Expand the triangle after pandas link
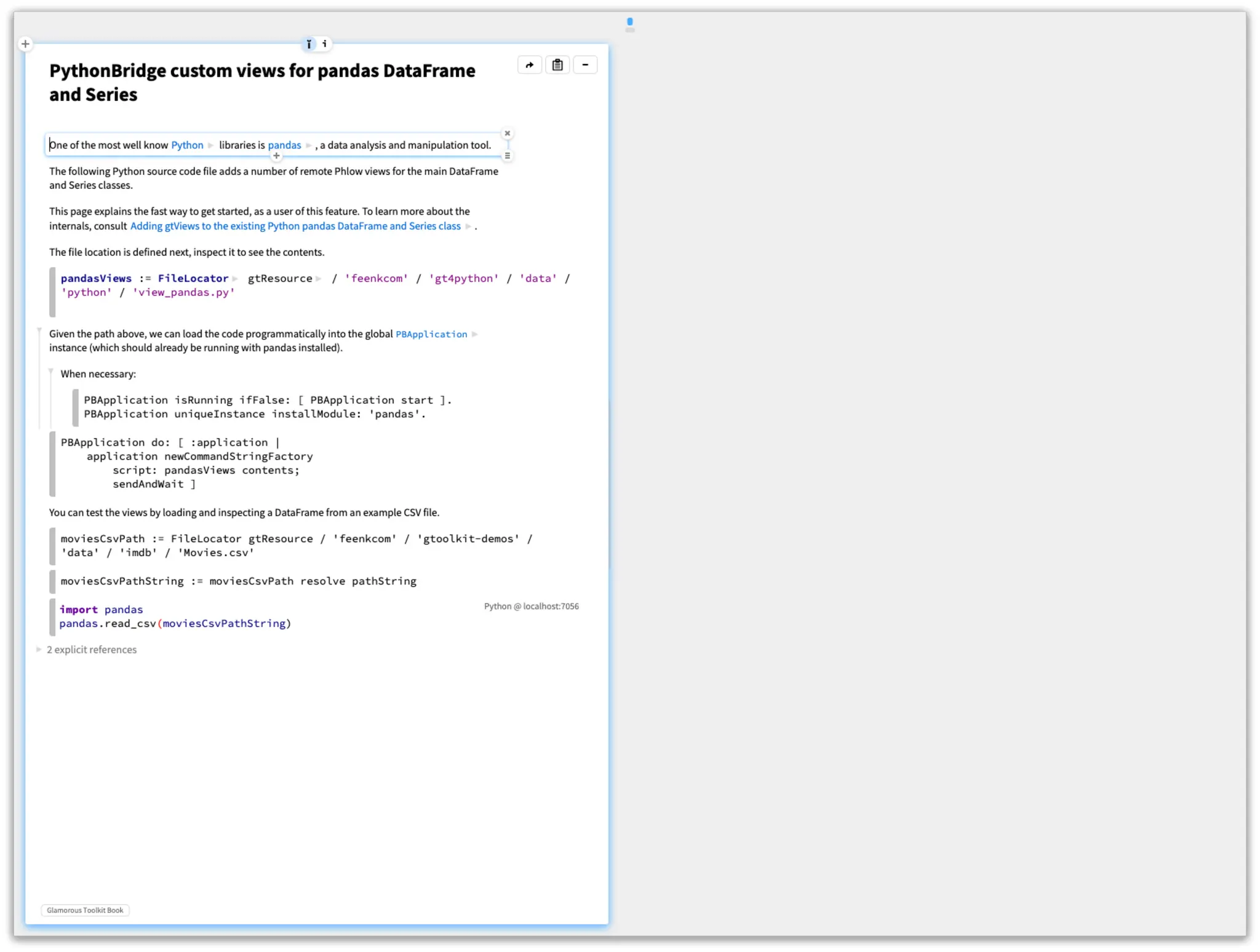1260x952 pixels. (309, 146)
